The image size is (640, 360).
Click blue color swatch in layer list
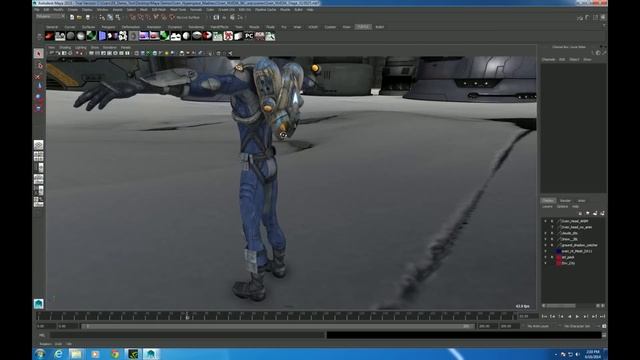click(x=559, y=251)
